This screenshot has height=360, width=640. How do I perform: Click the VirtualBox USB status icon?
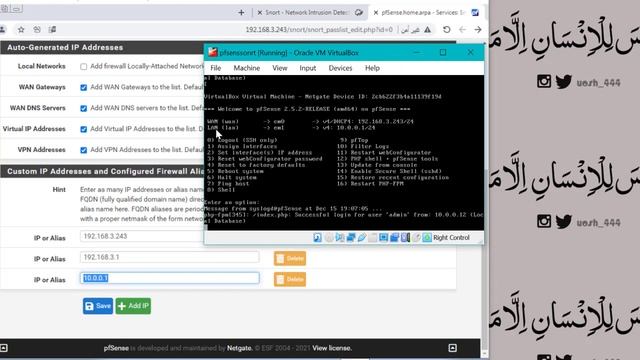coord(362,238)
